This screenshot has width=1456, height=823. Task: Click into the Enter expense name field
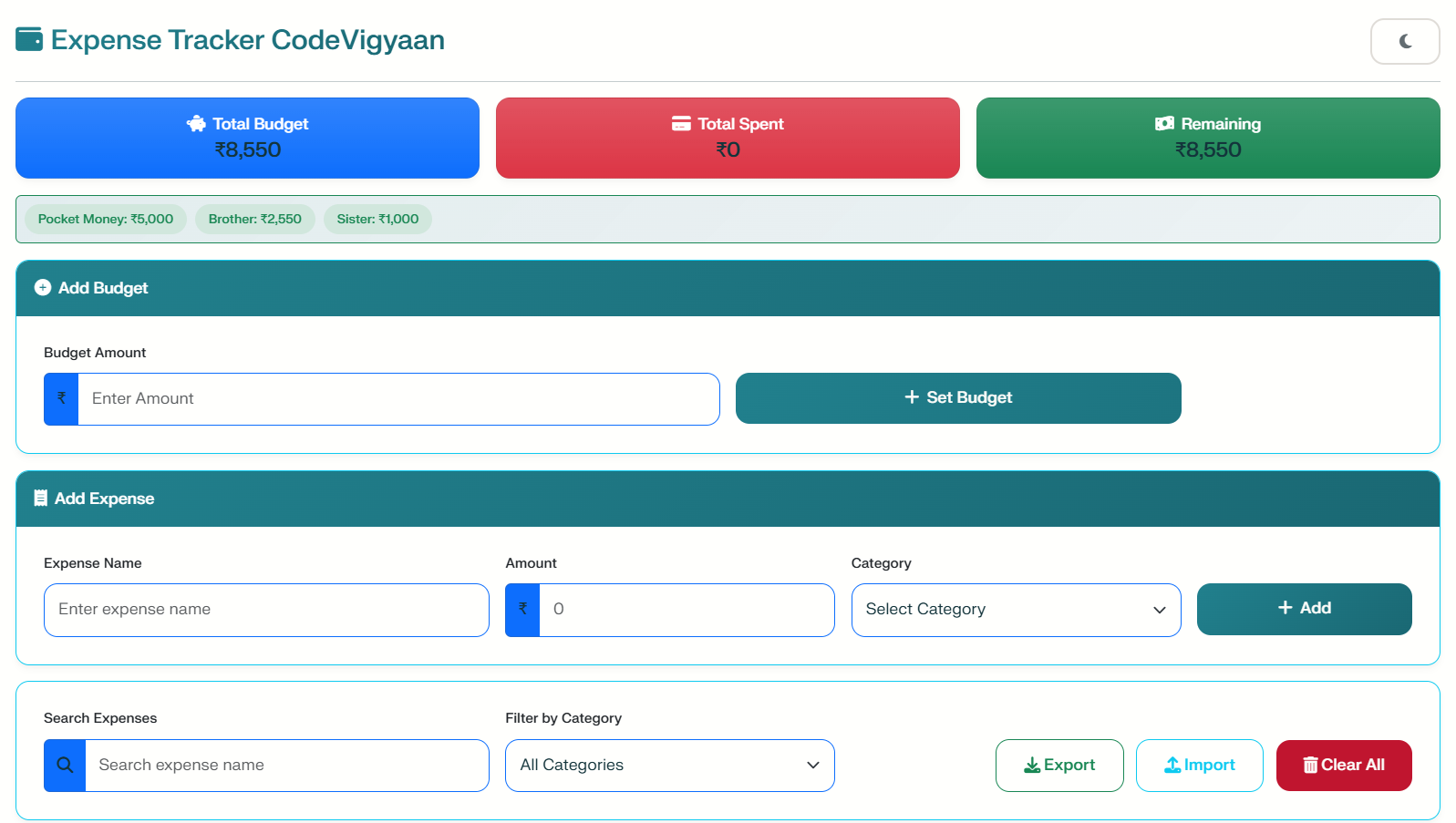click(x=266, y=610)
